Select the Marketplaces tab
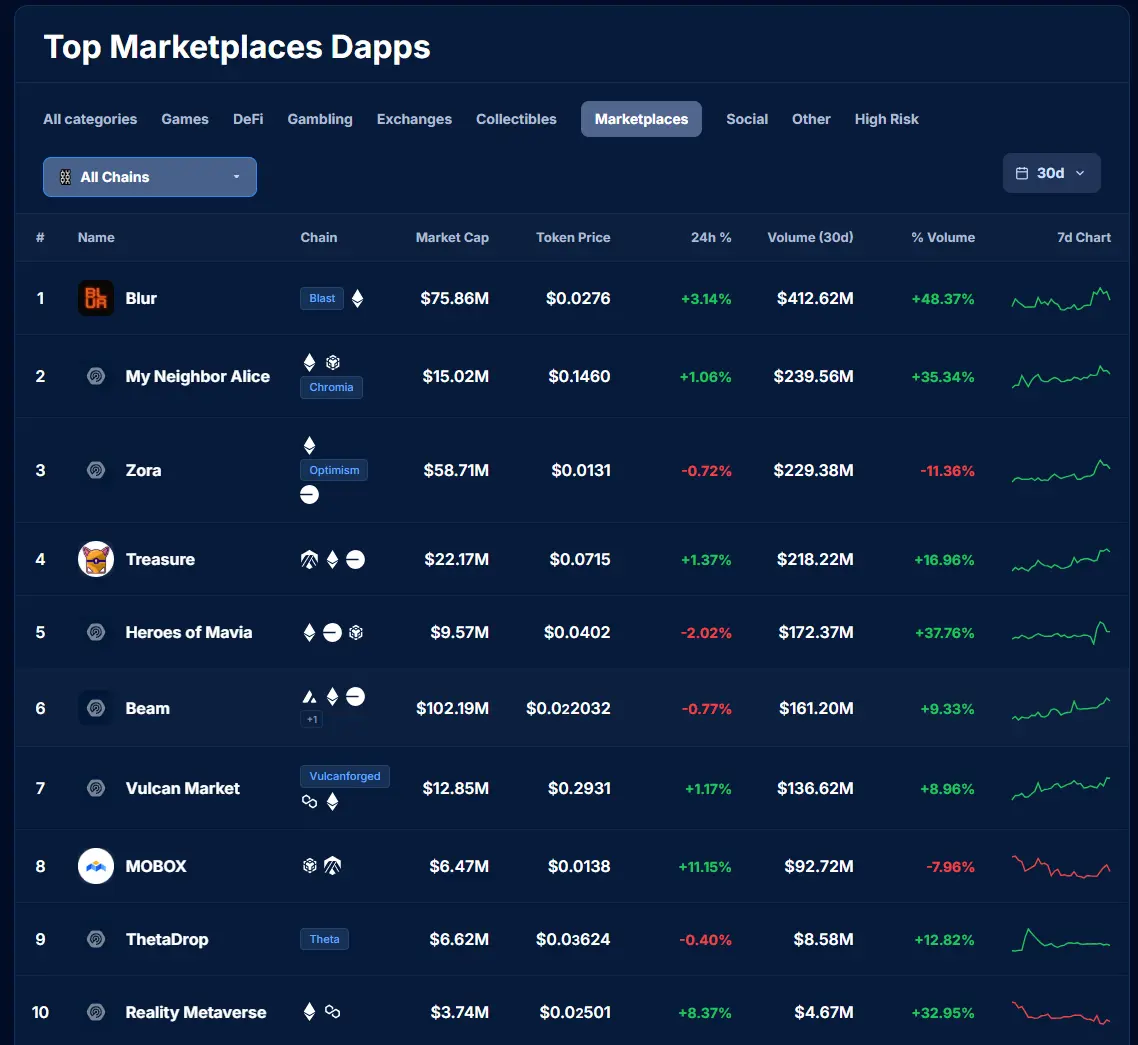Screen dimensions: 1138x1045 (x=642, y=119)
